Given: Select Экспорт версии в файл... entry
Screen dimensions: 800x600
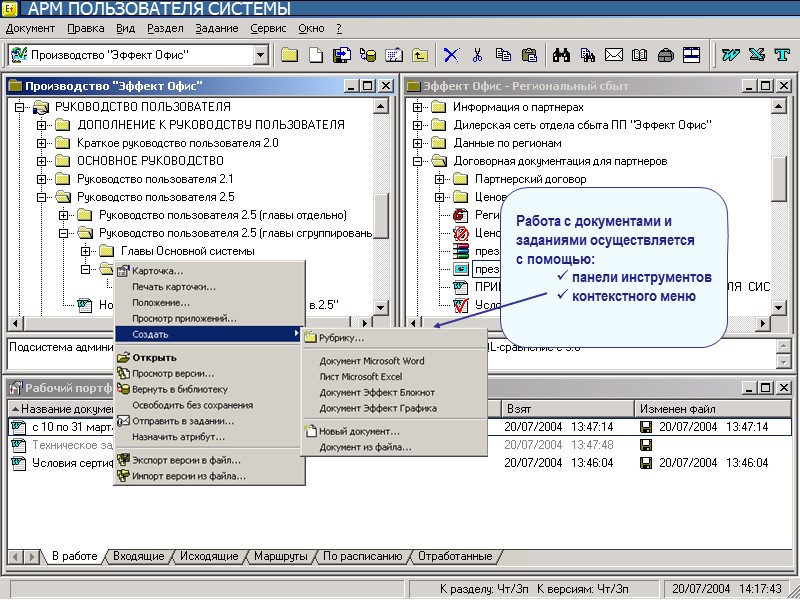Looking at the screenshot, I should tap(210, 460).
